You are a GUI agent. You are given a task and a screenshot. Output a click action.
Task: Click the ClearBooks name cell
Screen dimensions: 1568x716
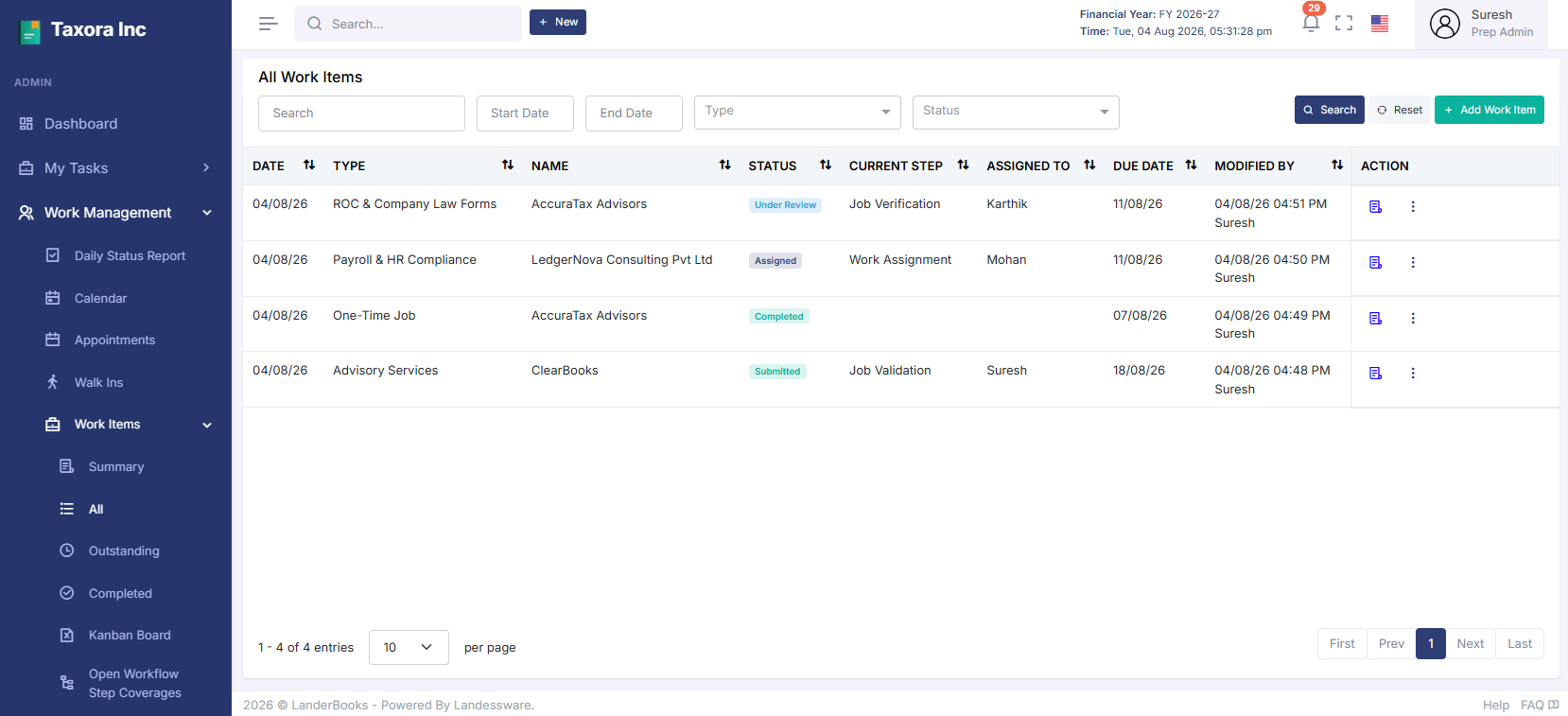[565, 370]
